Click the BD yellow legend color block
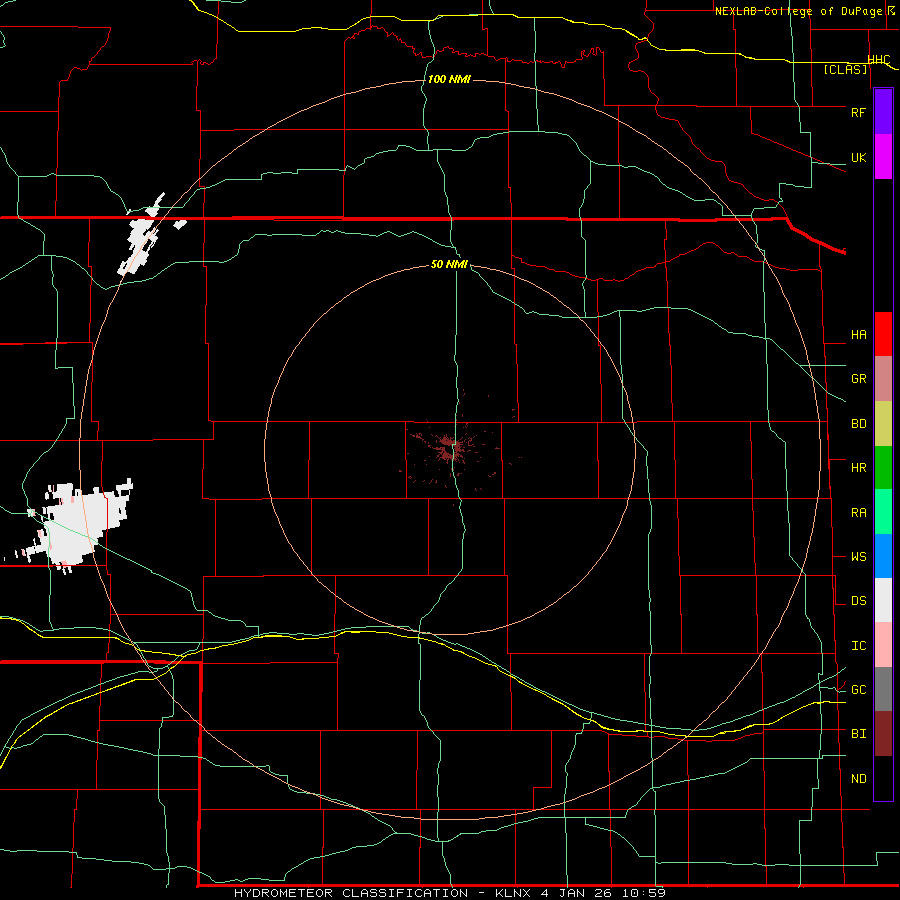The height and width of the screenshot is (900, 900). [x=883, y=424]
